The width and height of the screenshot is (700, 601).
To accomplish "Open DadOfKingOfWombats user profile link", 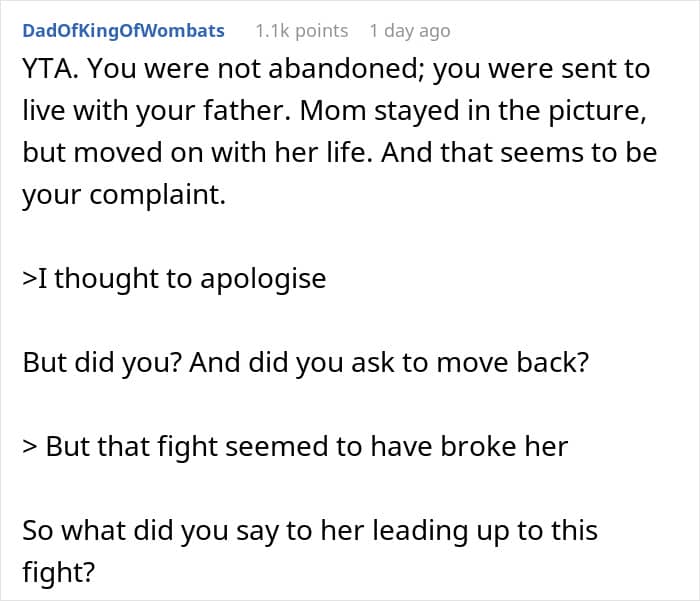I will (123, 31).
